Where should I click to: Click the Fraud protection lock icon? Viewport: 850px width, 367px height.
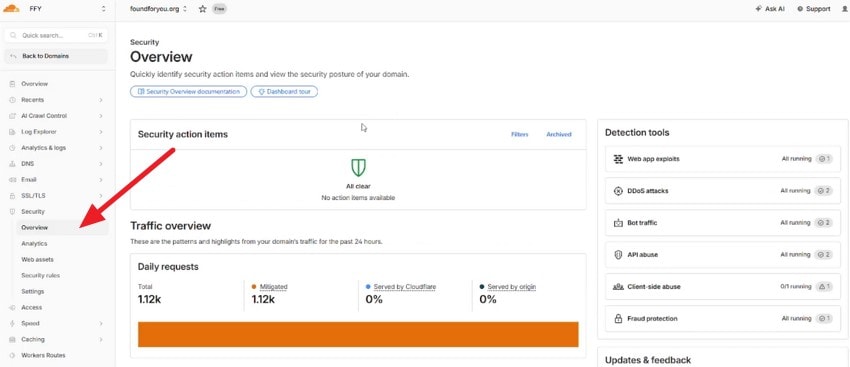click(x=618, y=319)
